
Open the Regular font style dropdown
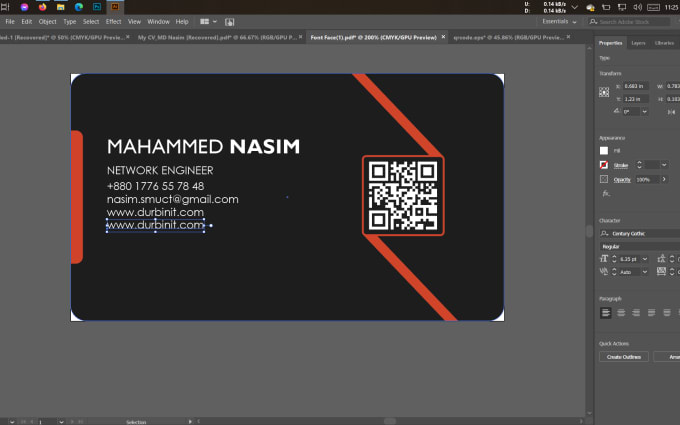(640, 246)
